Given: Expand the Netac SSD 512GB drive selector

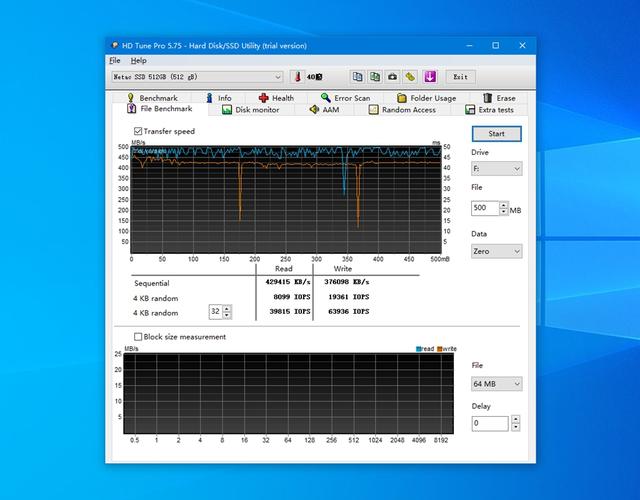Looking at the screenshot, I should [x=197, y=77].
